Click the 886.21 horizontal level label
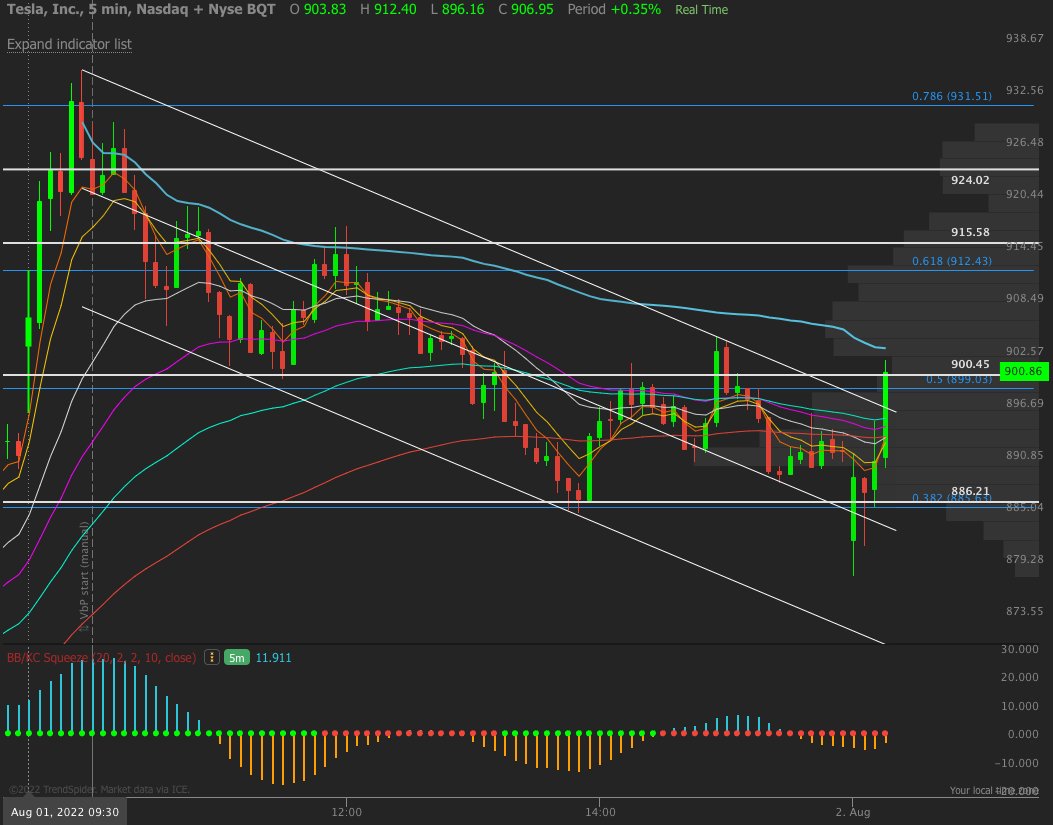This screenshot has height=825, width=1053. tap(970, 491)
